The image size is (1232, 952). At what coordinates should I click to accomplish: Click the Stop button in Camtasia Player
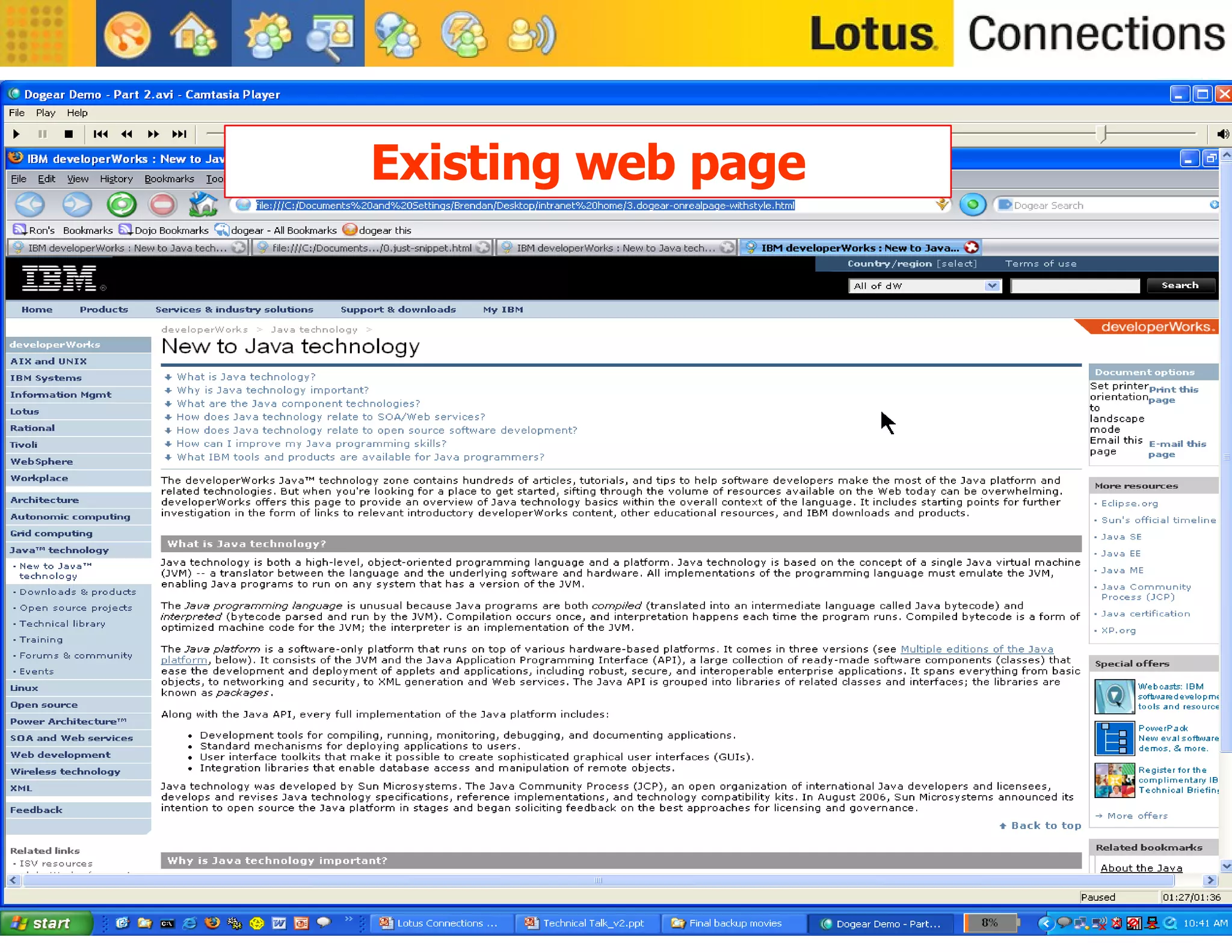[x=69, y=134]
